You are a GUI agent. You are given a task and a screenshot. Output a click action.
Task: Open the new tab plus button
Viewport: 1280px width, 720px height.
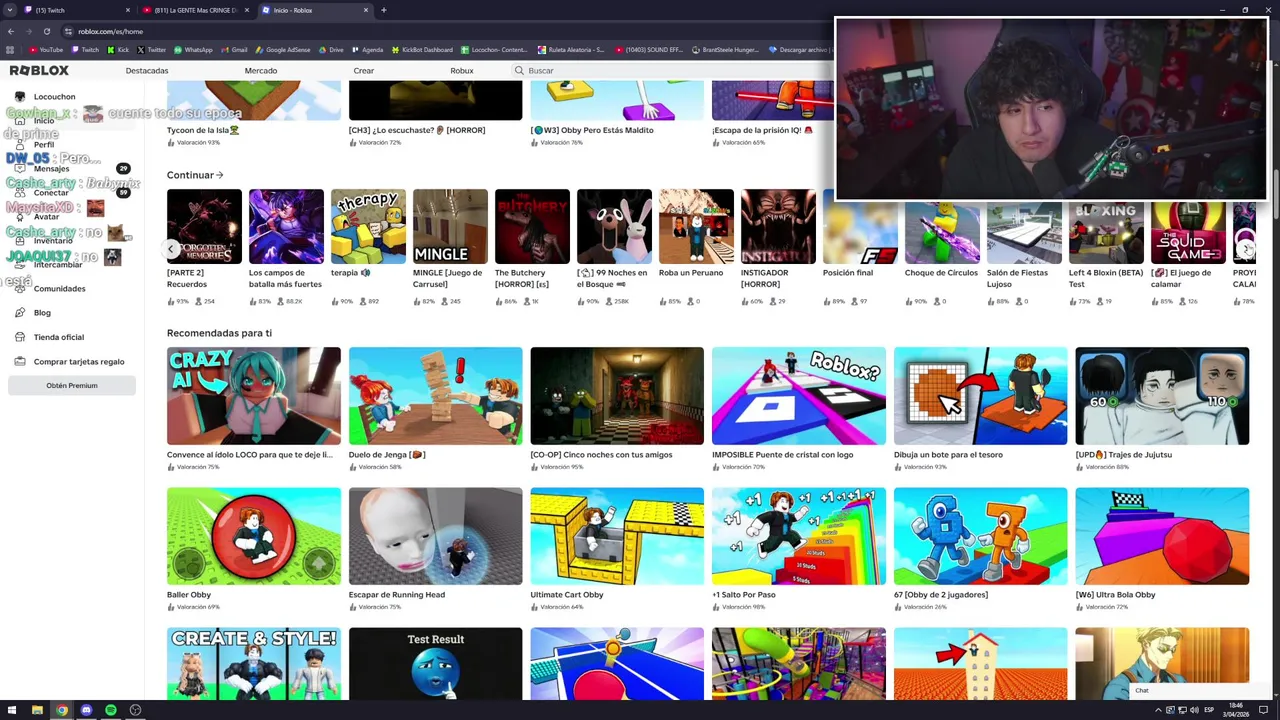coord(384,10)
